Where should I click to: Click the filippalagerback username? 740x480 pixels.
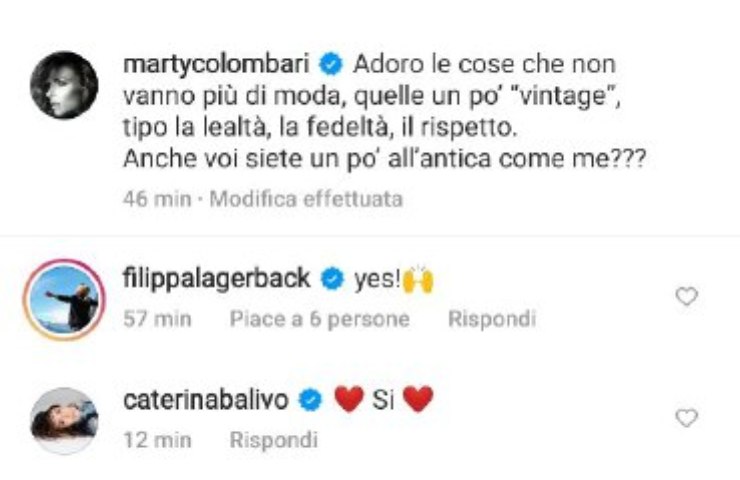point(217,278)
